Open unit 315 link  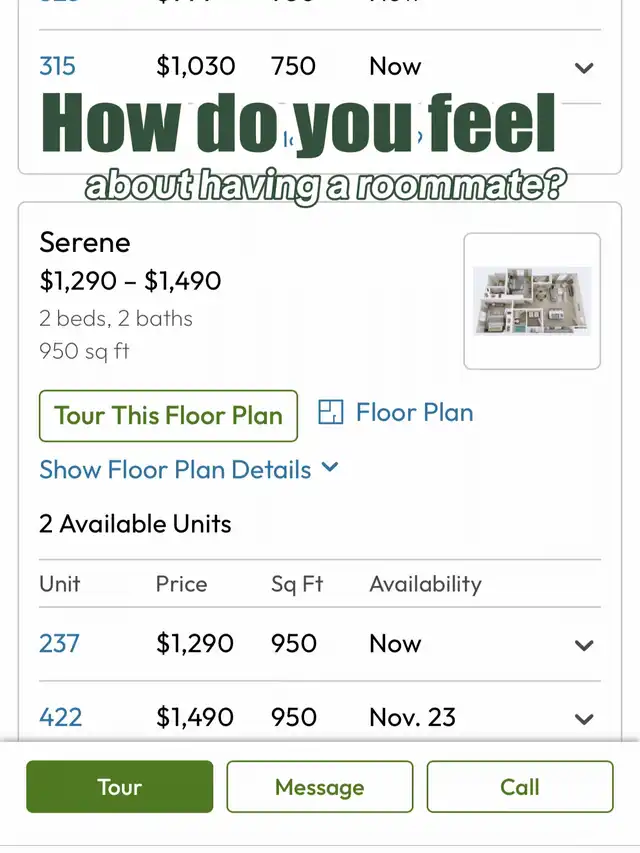(57, 66)
